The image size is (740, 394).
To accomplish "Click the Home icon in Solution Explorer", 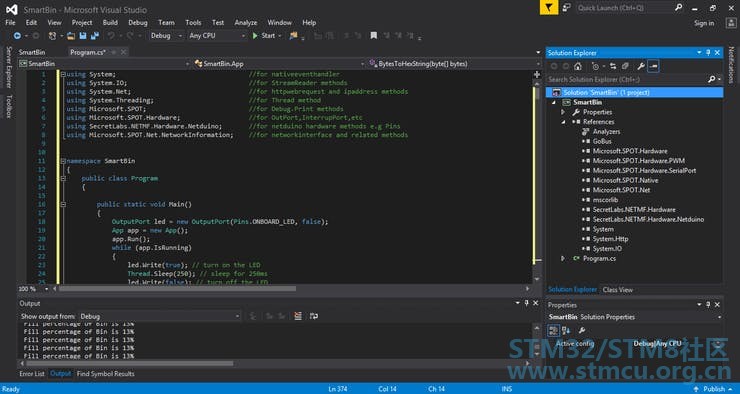I will 578,67.
